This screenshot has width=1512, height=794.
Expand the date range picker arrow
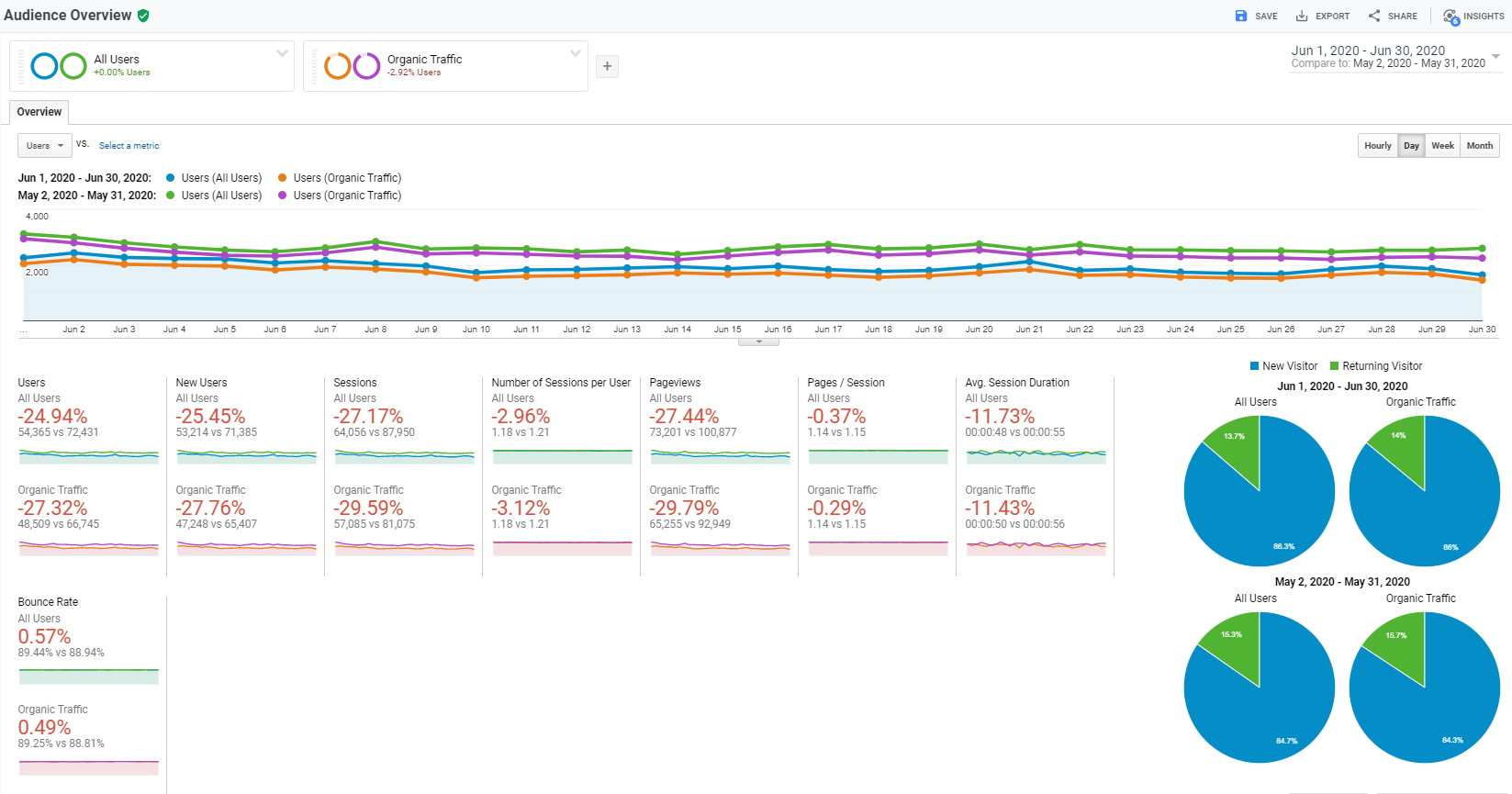coord(1495,57)
